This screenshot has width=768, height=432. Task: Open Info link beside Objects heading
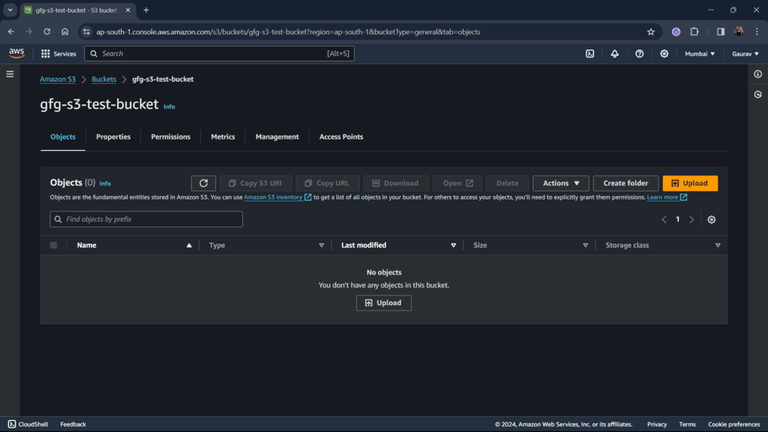(x=105, y=184)
